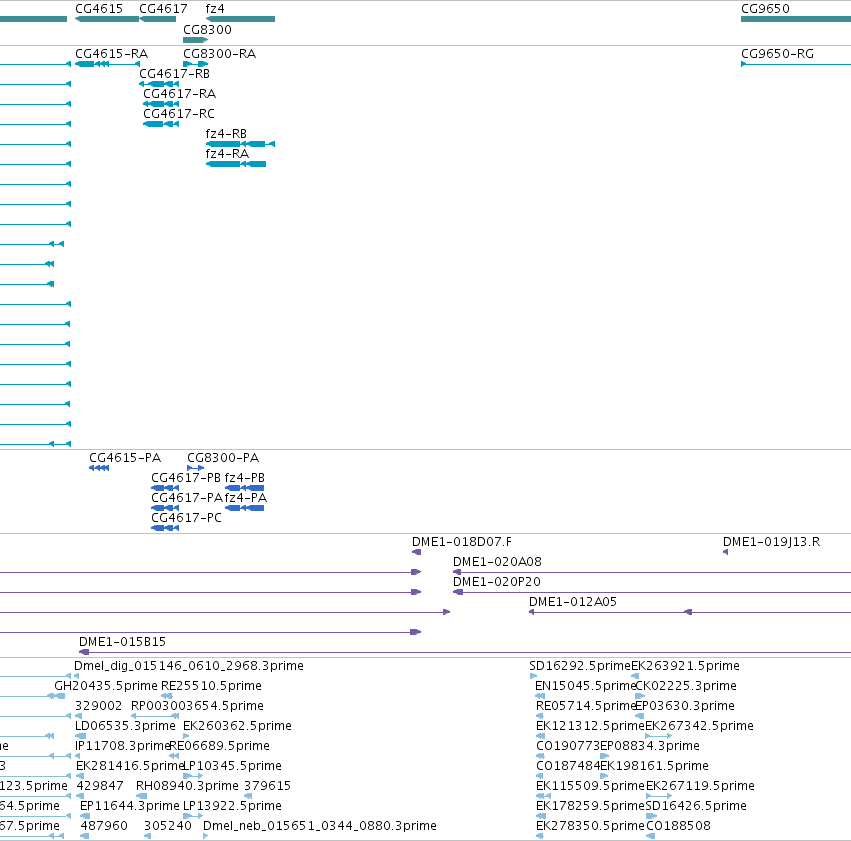Click EST CK02225.3prime
Screen dimensions: 851x841
[686, 686]
